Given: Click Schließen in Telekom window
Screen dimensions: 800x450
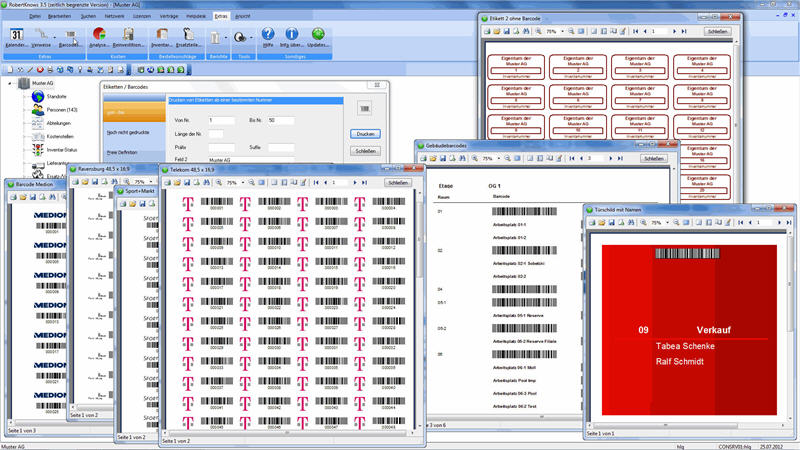Looking at the screenshot, I should [397, 182].
